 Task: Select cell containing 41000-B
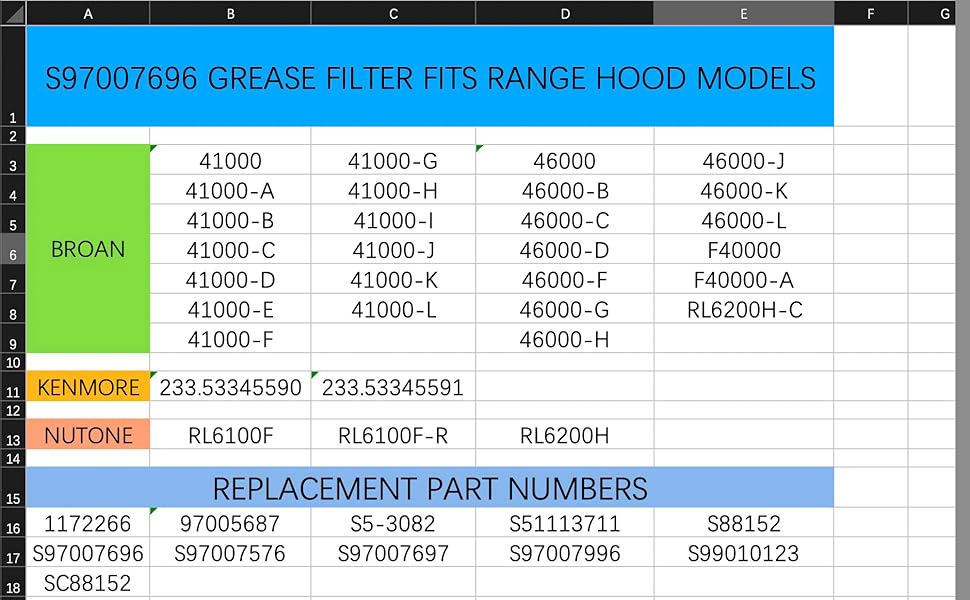[x=230, y=220]
